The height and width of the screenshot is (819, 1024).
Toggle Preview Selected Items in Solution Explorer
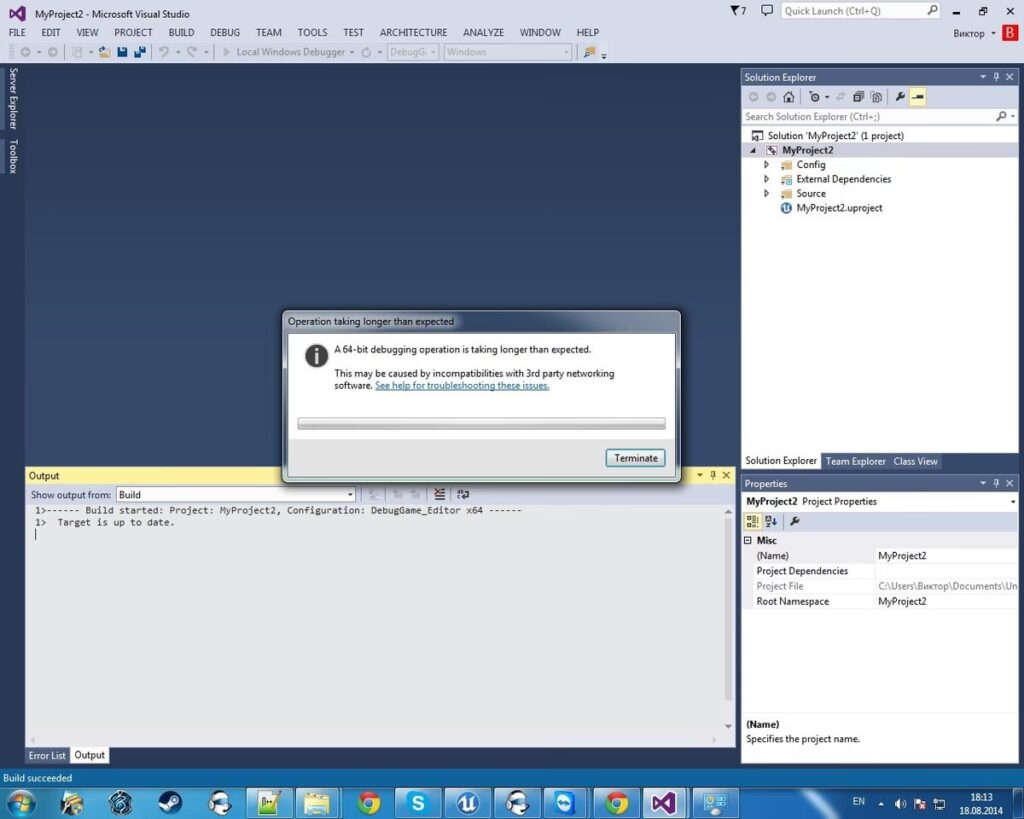pyautogui.click(x=918, y=97)
